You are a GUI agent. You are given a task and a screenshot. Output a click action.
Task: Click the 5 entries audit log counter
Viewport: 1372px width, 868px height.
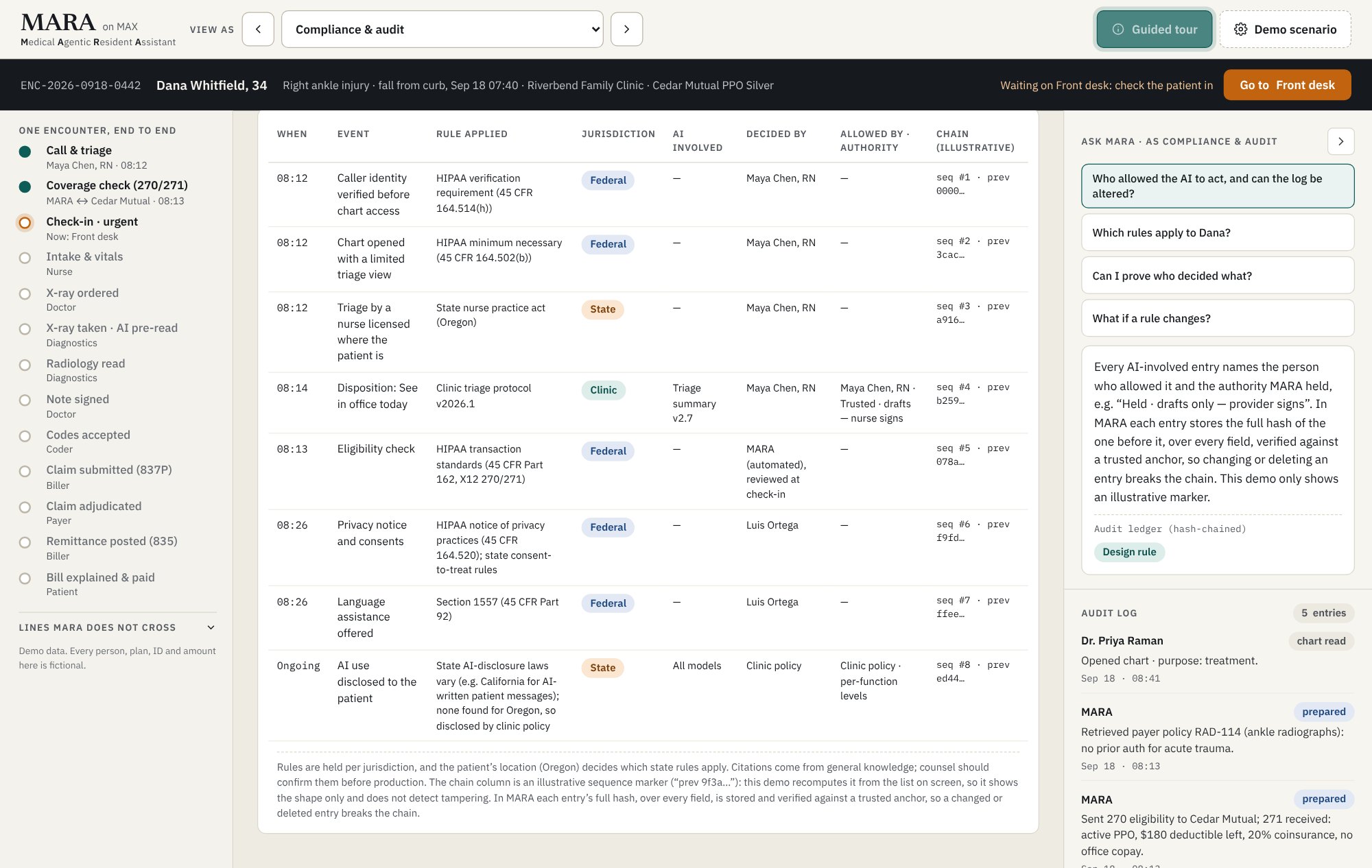click(1323, 613)
